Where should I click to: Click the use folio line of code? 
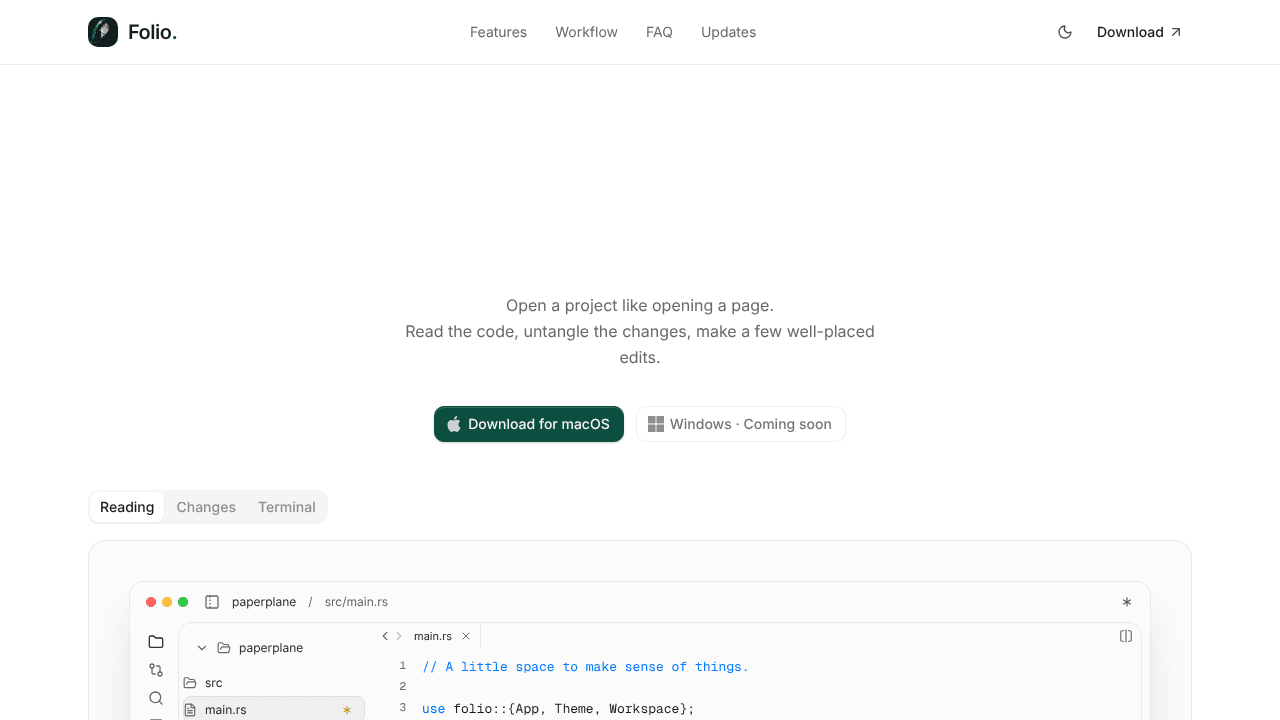click(558, 709)
